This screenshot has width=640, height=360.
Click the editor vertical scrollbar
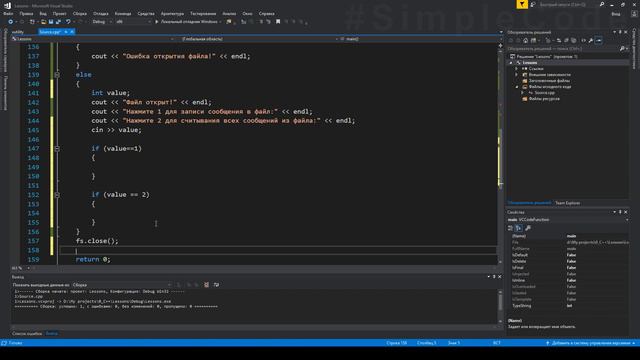pos(500,155)
